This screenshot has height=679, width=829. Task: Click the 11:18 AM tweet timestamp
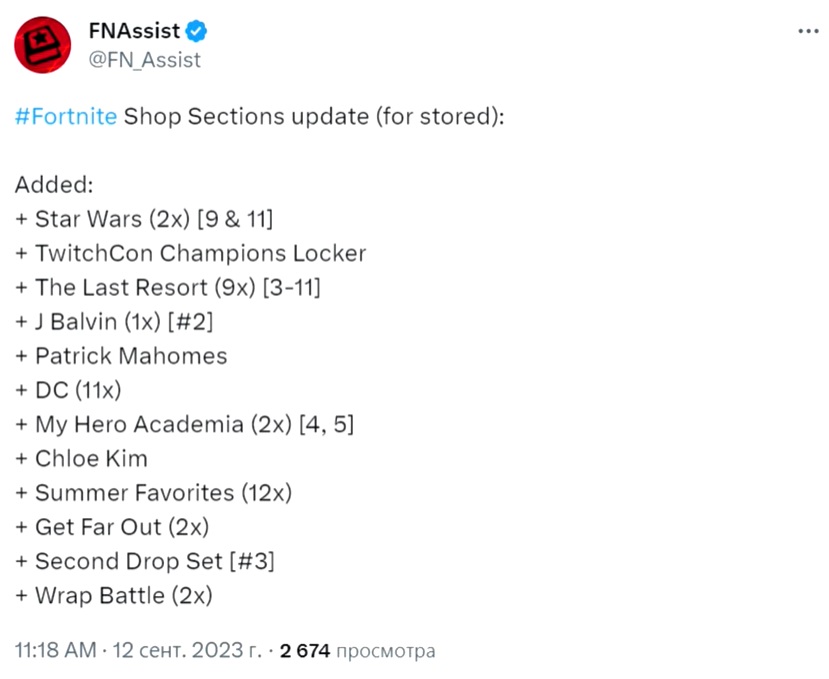coord(53,651)
